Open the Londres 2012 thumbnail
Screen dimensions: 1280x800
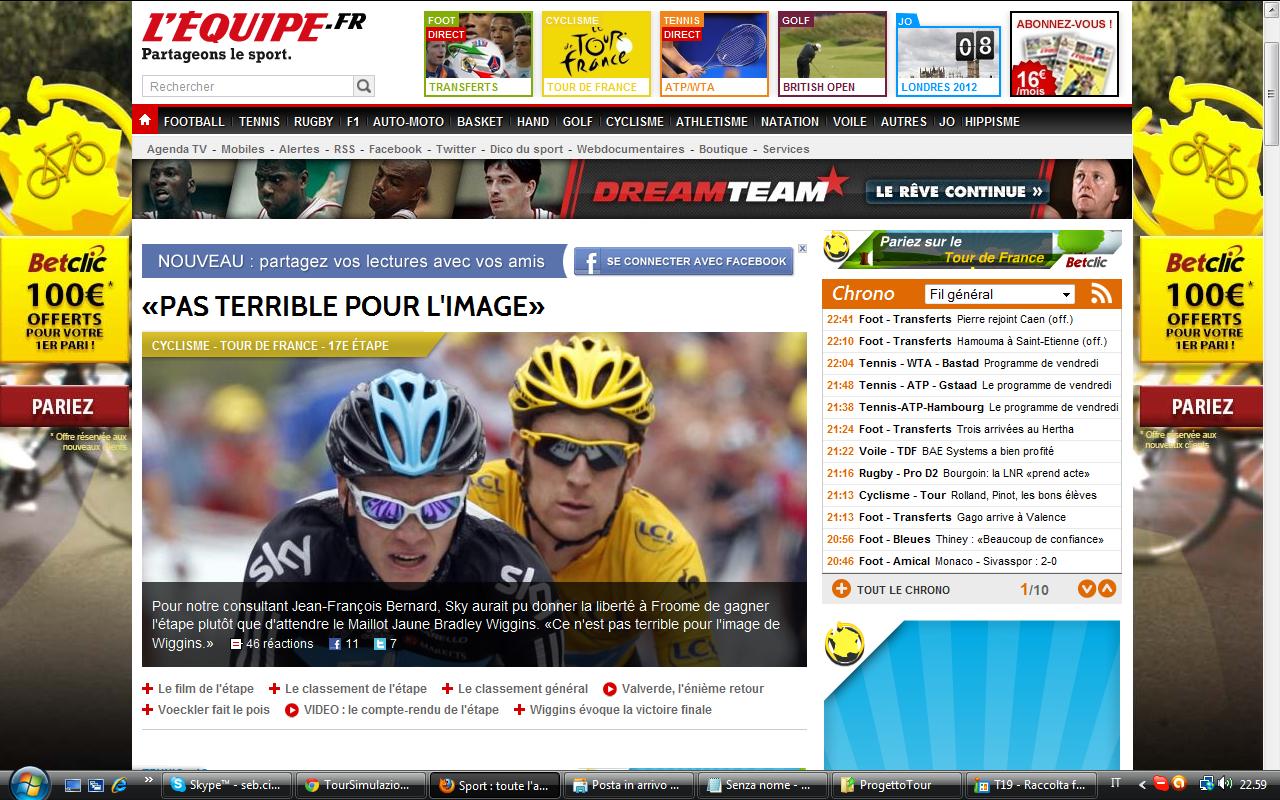click(x=948, y=54)
